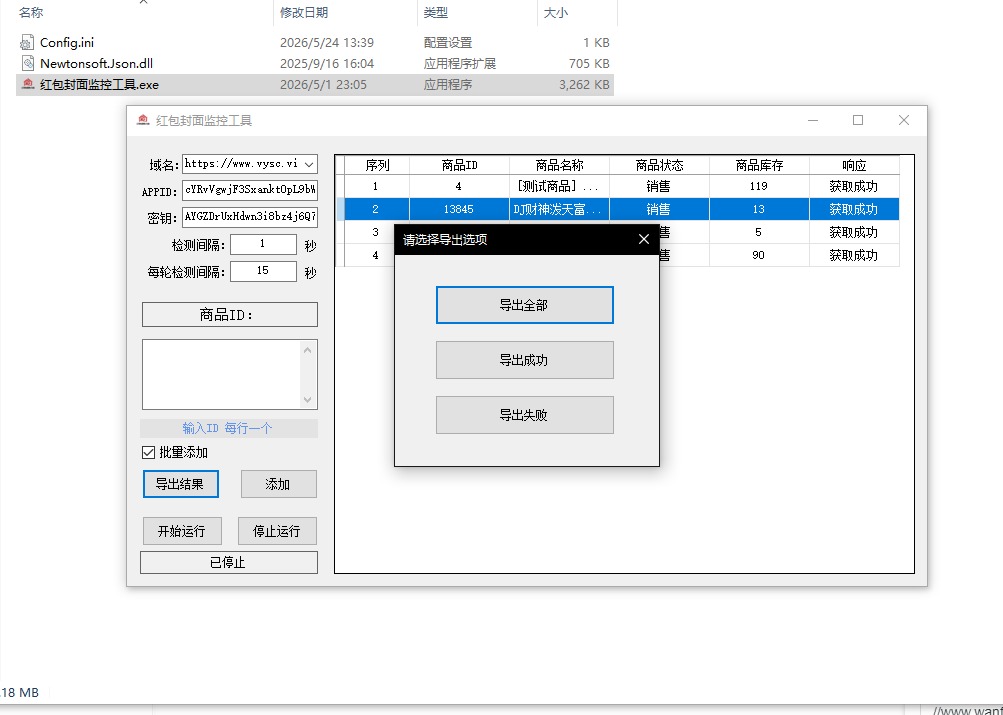The image size is (1003, 715).
Task: Click the APPID input field
Action: [249, 191]
